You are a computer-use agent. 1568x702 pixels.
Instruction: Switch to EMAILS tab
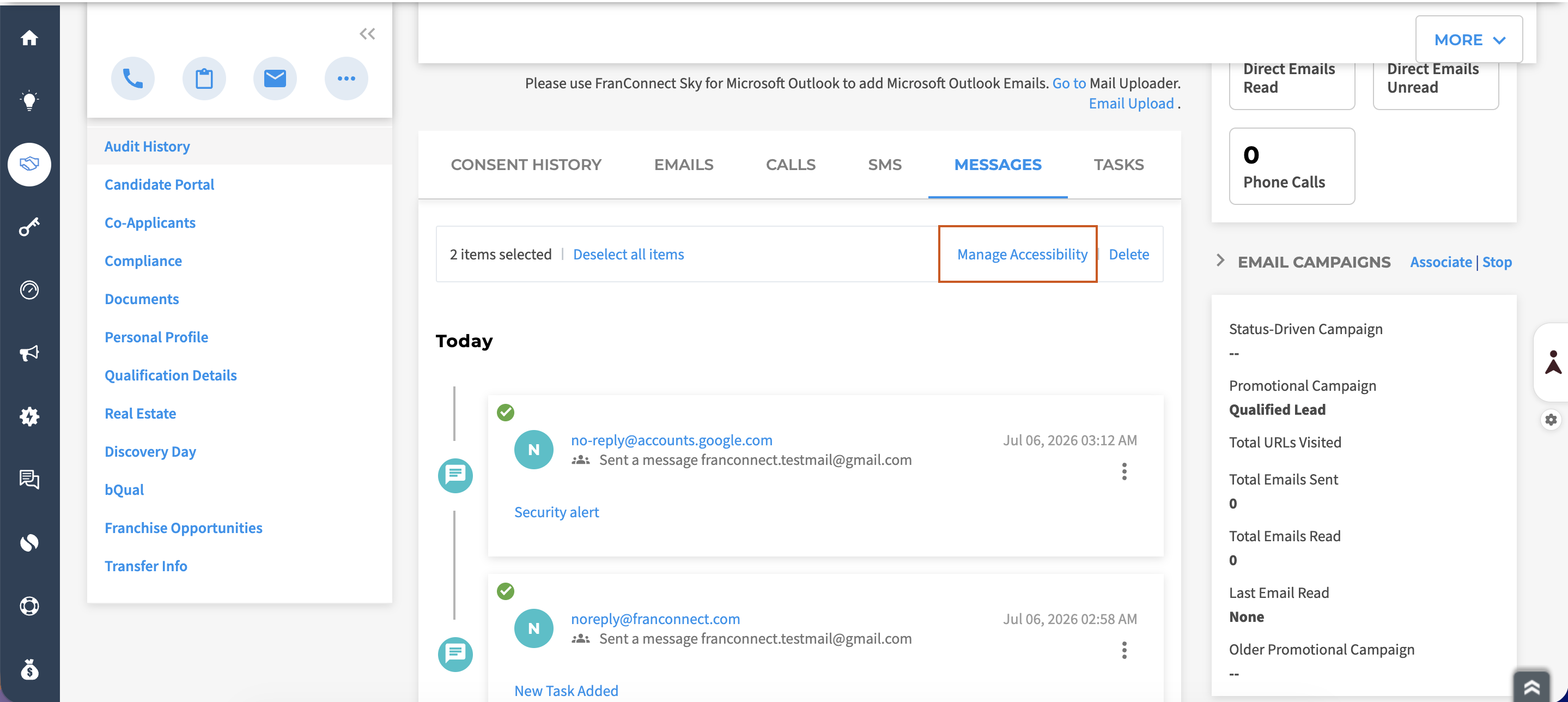[684, 165]
